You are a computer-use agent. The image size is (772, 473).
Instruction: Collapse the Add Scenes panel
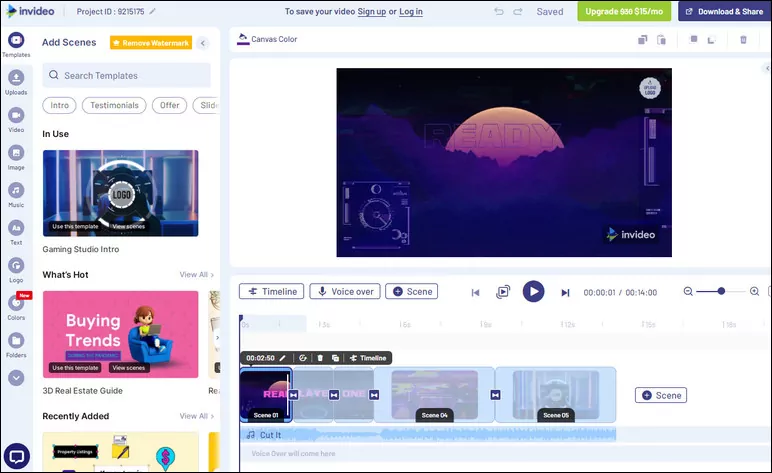(x=203, y=43)
